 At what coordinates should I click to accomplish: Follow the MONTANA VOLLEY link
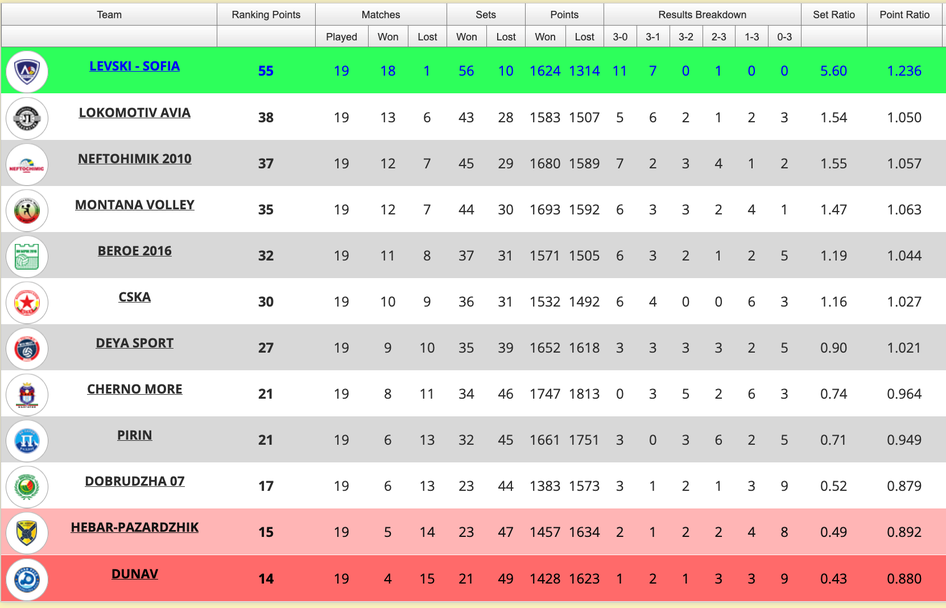pos(135,204)
